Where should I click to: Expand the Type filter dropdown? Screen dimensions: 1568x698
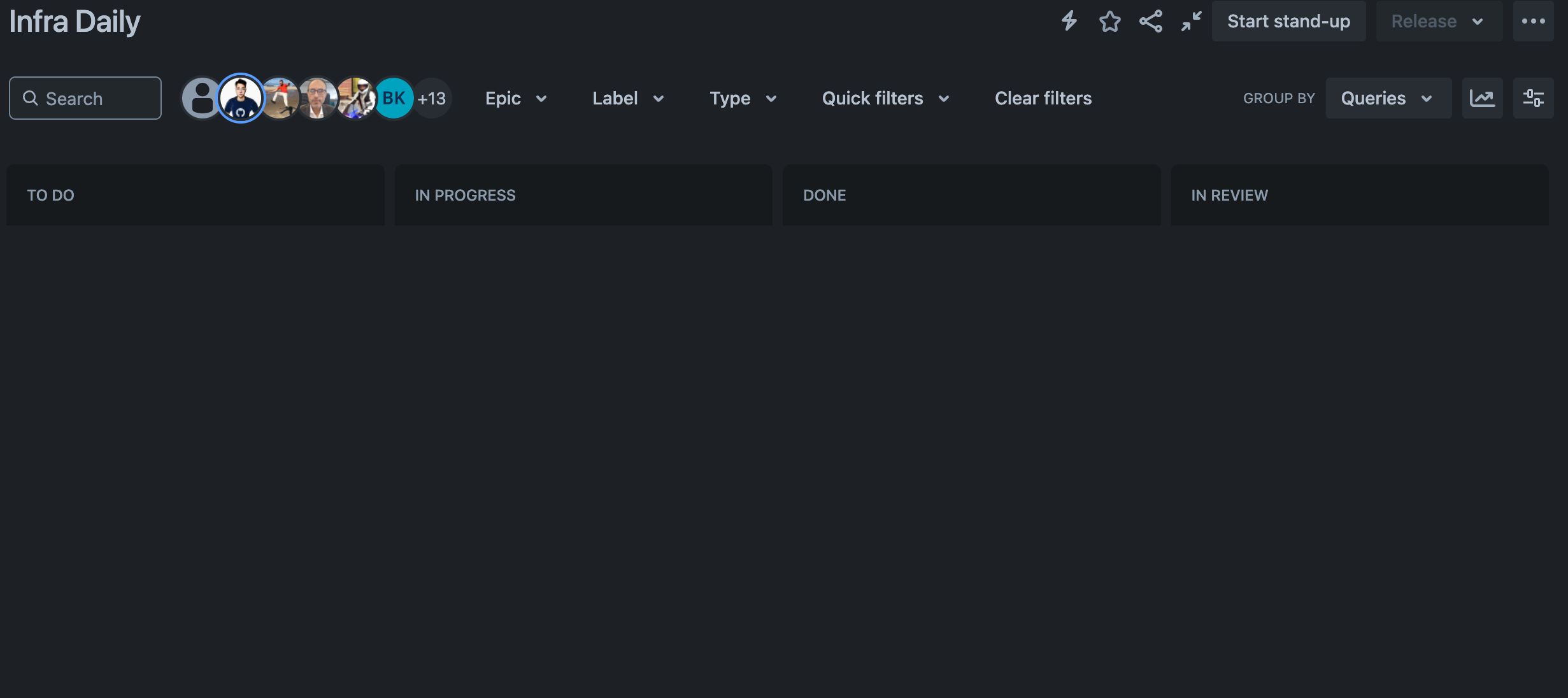(x=743, y=97)
